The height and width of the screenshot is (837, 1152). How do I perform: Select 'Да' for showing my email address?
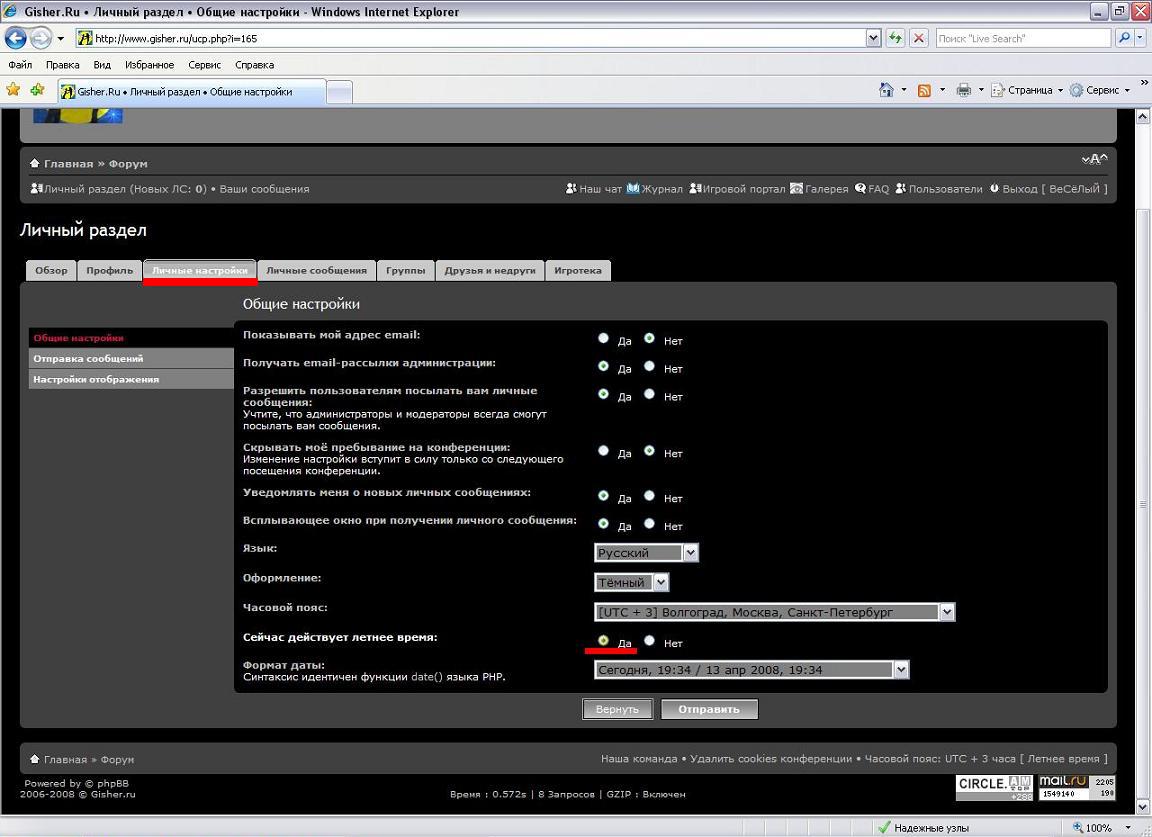(603, 339)
